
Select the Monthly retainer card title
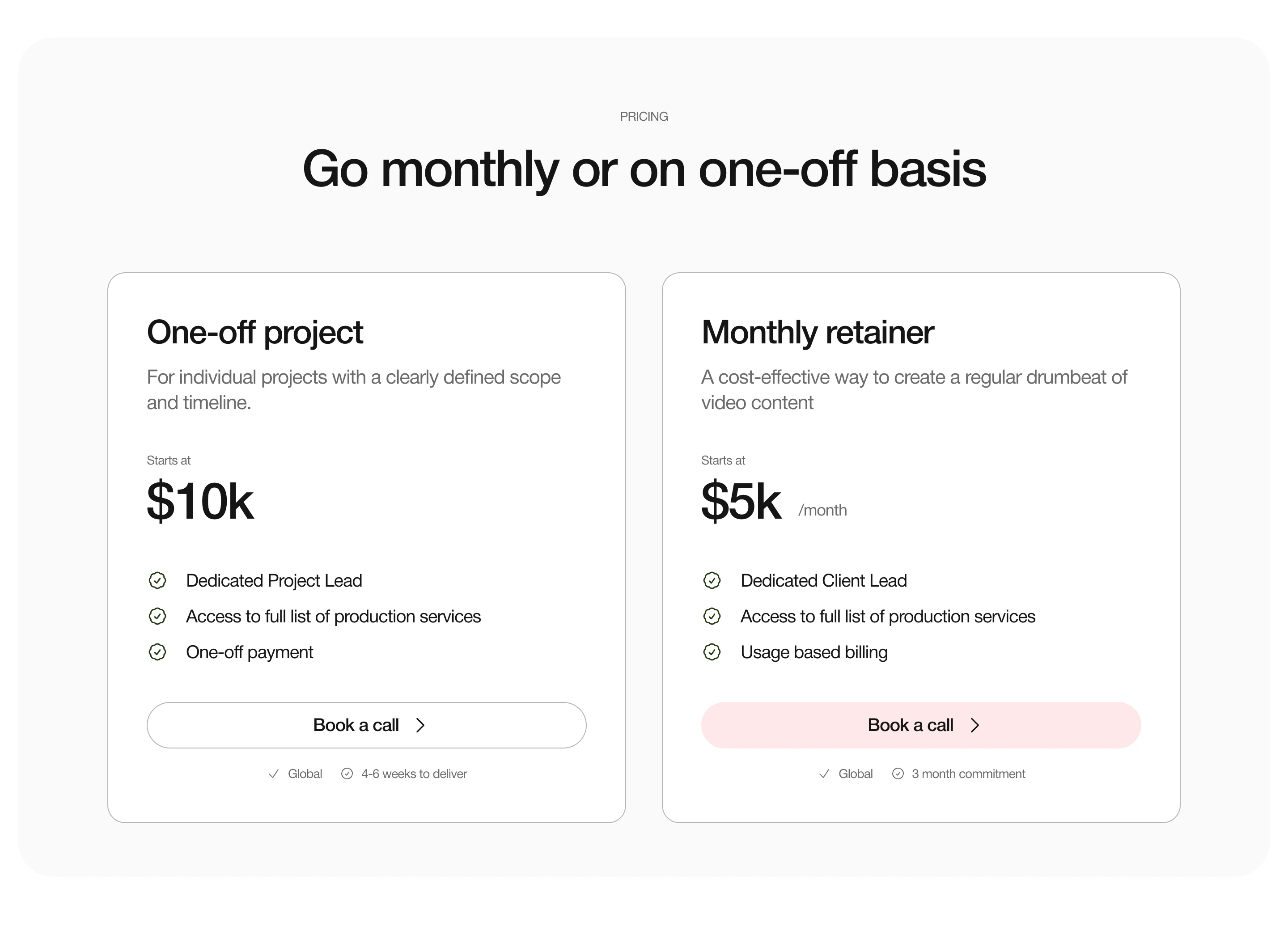point(817,332)
